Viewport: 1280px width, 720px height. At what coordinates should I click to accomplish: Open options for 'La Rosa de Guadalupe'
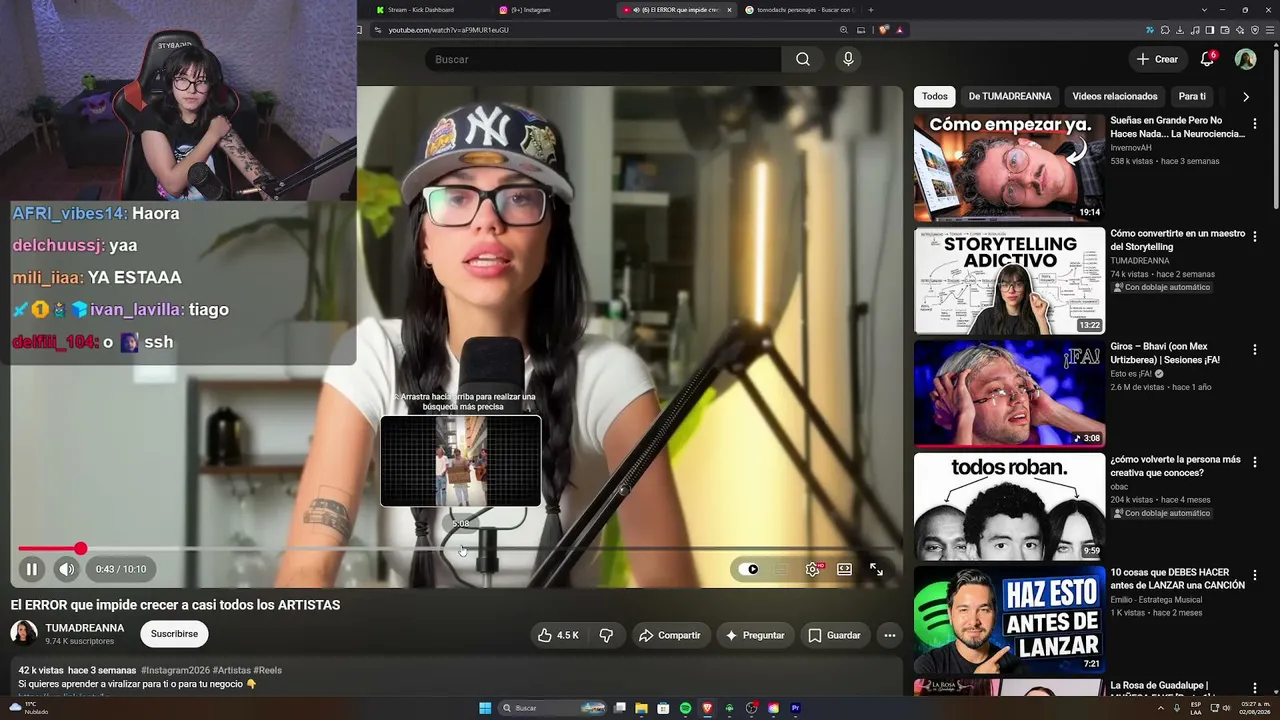tap(1254, 689)
